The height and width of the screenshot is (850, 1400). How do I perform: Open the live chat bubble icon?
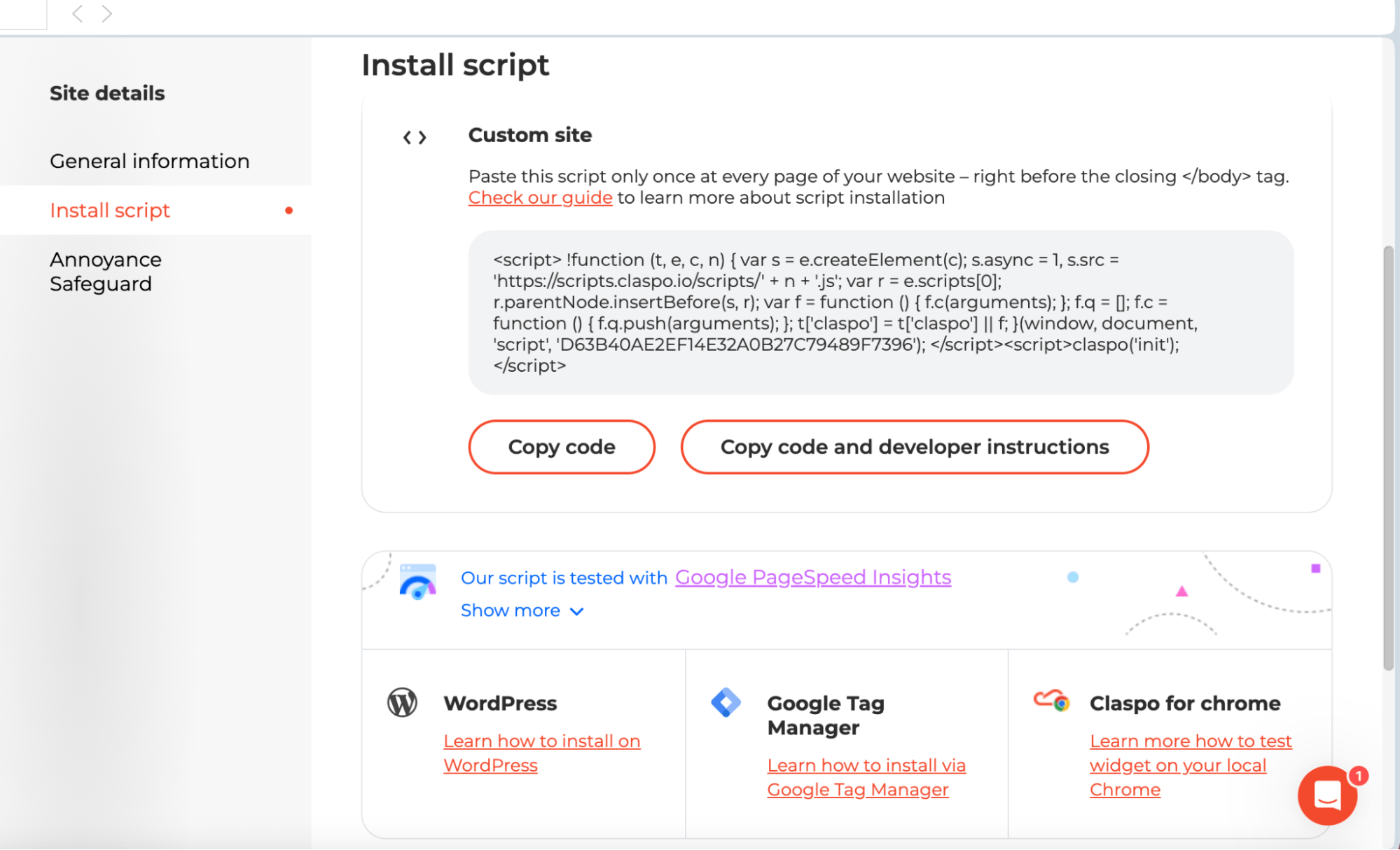point(1328,795)
